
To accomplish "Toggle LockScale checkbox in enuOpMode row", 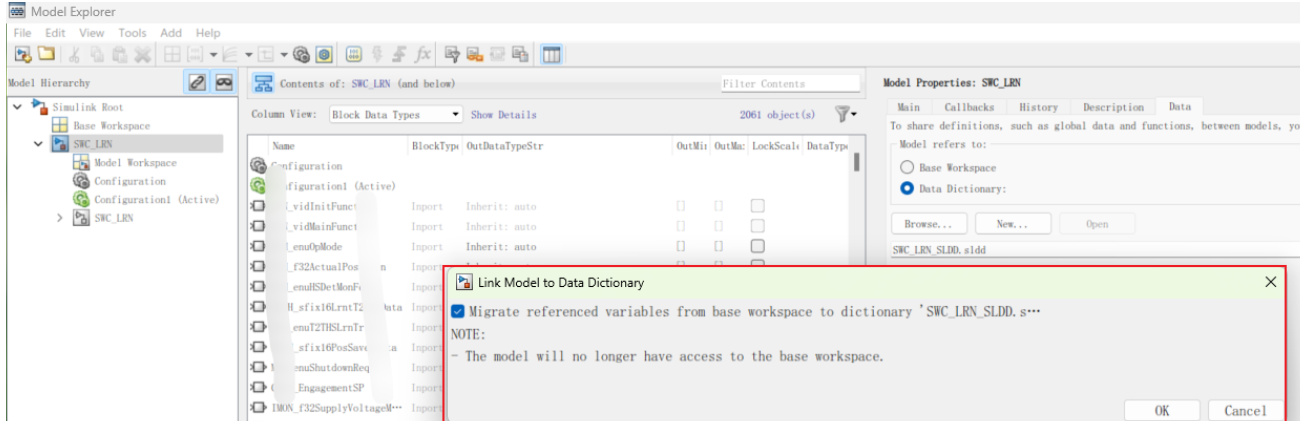I will point(758,246).
